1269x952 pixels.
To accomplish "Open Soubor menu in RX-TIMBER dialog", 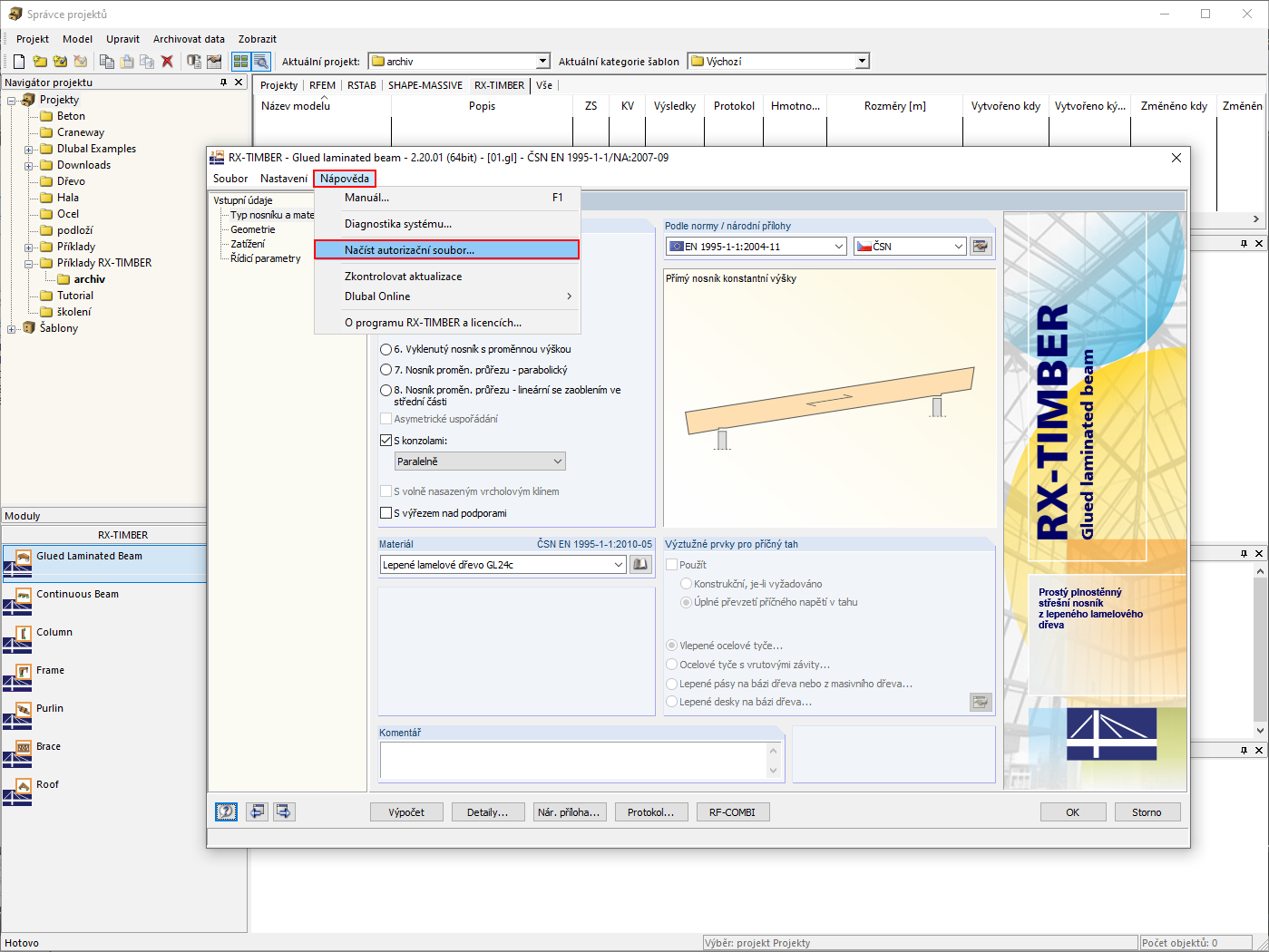I will pos(230,179).
